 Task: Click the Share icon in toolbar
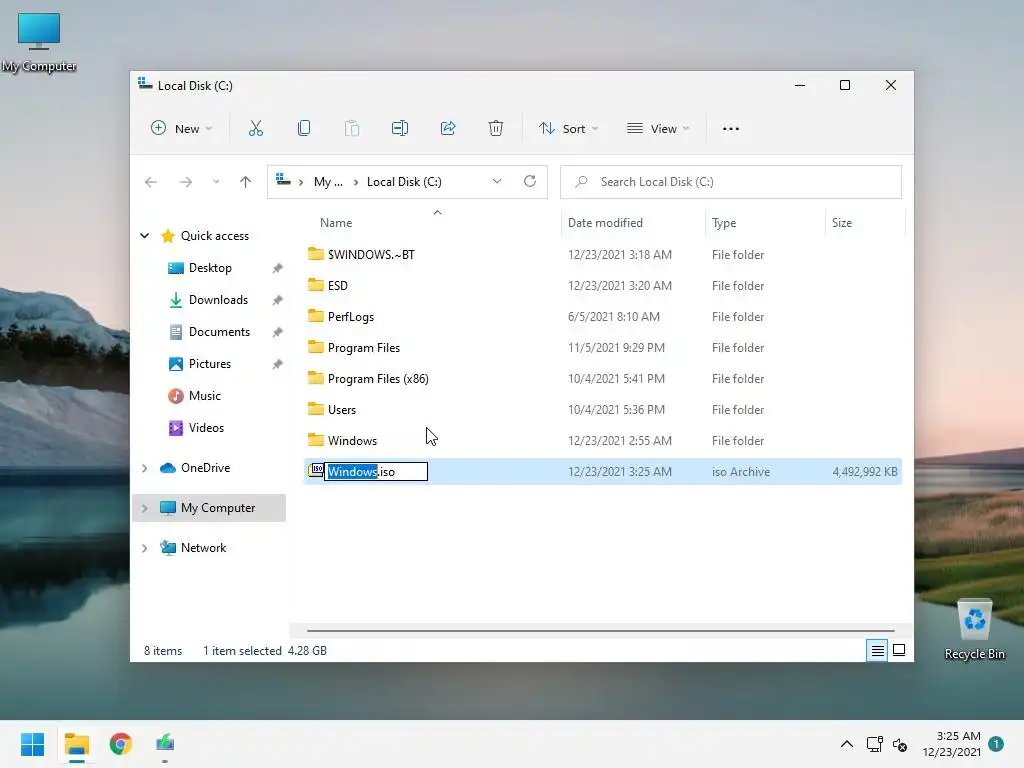coord(448,129)
